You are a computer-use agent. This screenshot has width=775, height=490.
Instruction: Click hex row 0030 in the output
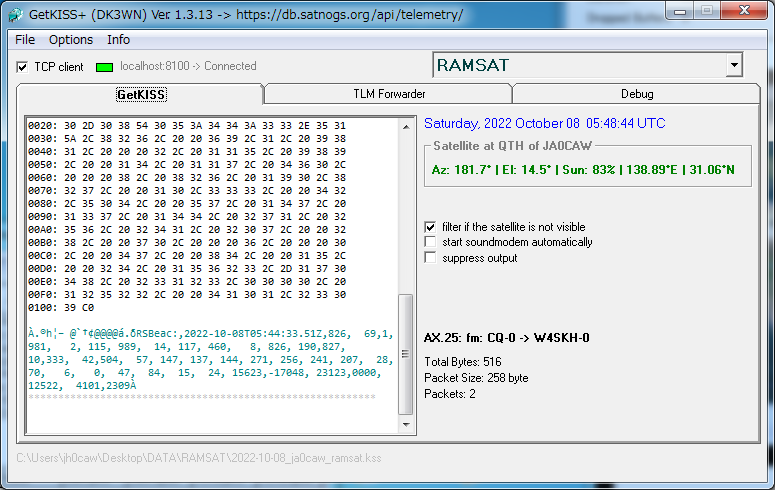click(187, 139)
